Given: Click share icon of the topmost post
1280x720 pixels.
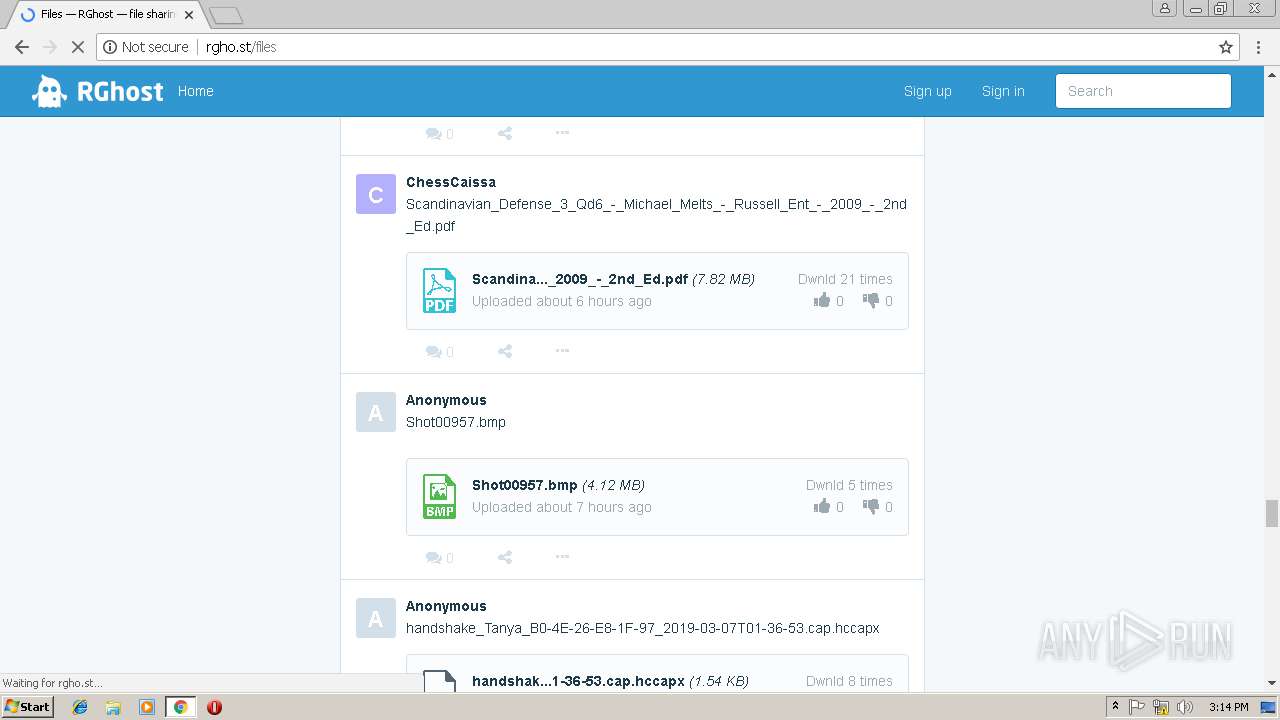Looking at the screenshot, I should tap(505, 133).
